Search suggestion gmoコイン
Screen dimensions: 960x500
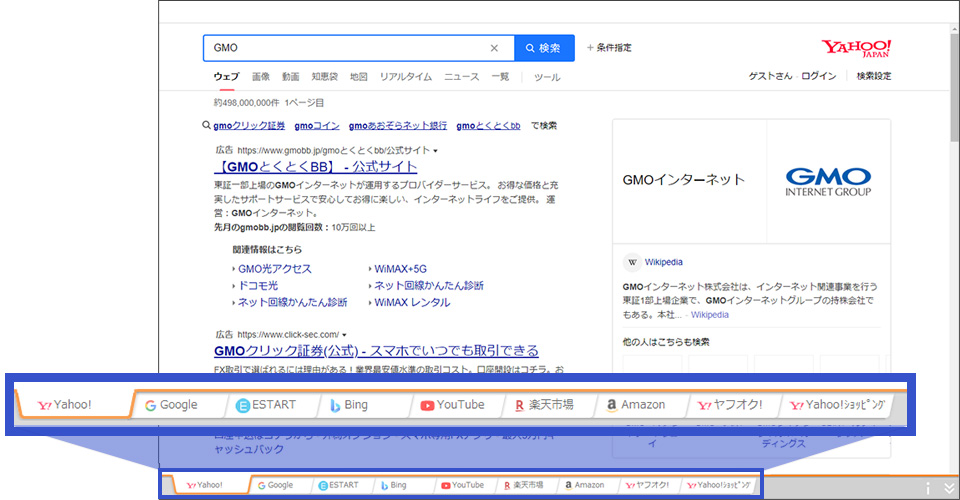pos(317,125)
